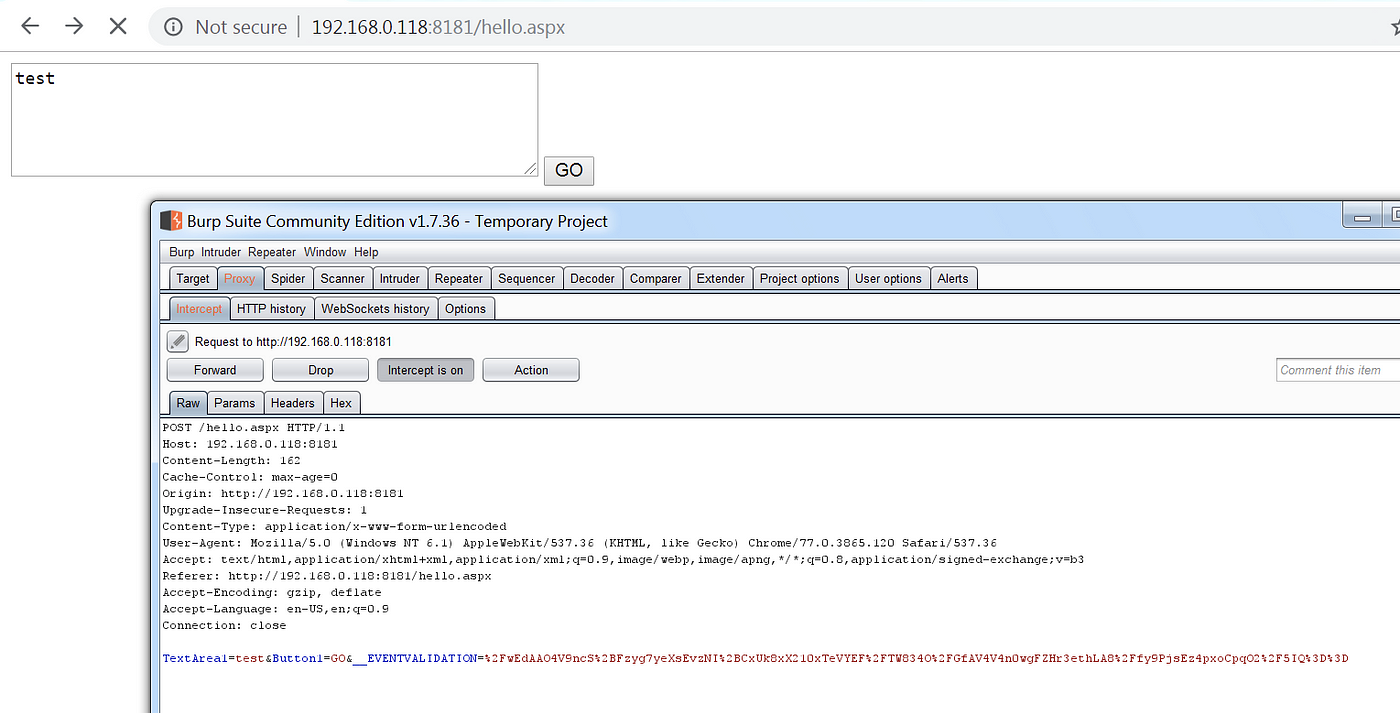Click the Content-Type header line
Viewport: 1400px width, 713px height.
click(x=334, y=527)
